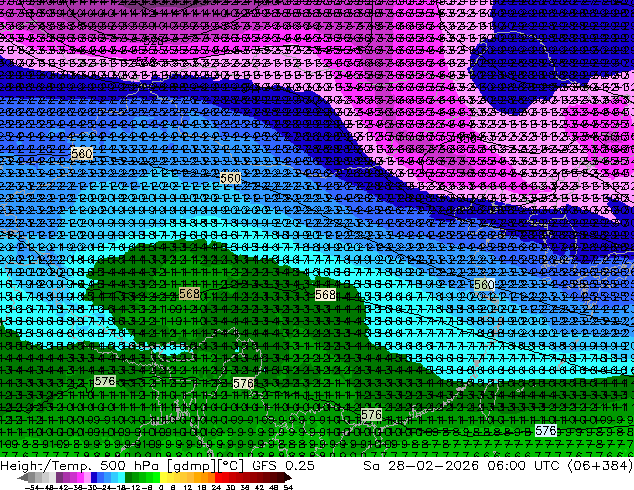The width and height of the screenshot is (634, 490).
Task: Click the leftmost 576 contour label
Action: pyautogui.click(x=105, y=381)
